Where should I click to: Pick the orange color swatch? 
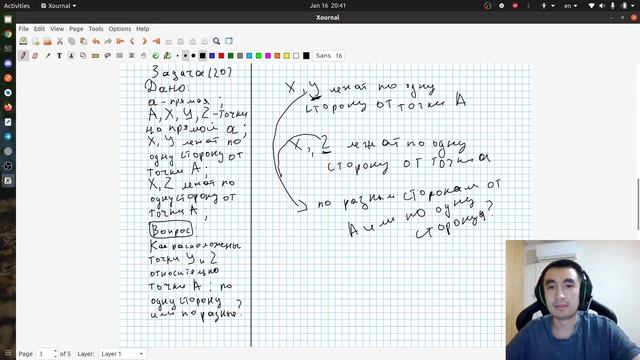tap(278, 56)
